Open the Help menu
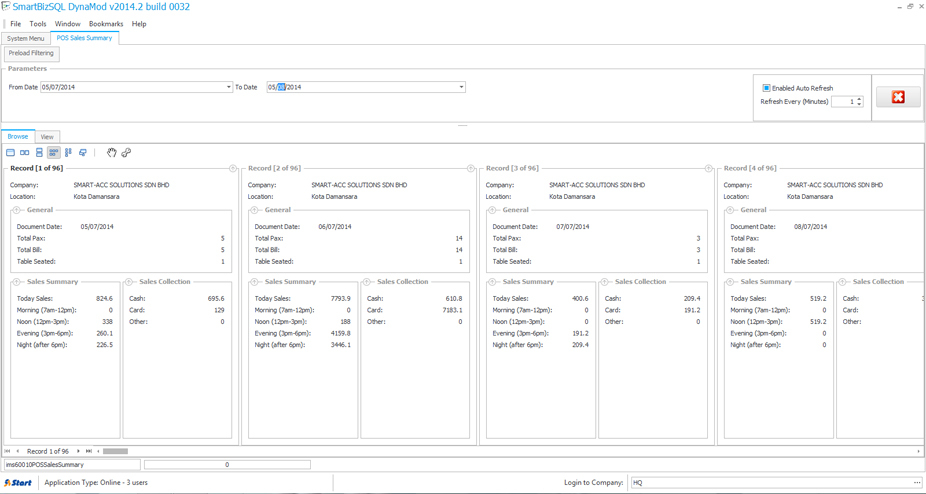The width and height of the screenshot is (926, 494). click(x=139, y=24)
